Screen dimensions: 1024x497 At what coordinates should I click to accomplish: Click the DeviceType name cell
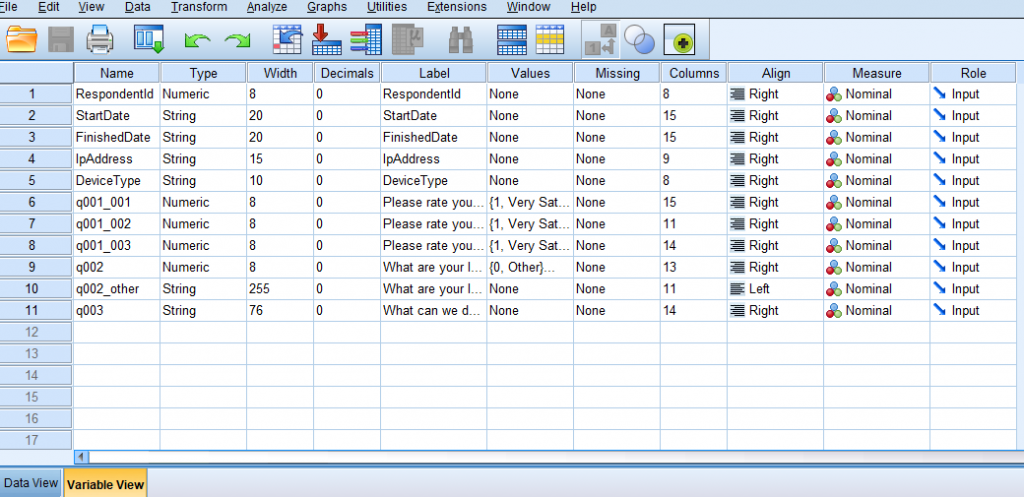117,180
